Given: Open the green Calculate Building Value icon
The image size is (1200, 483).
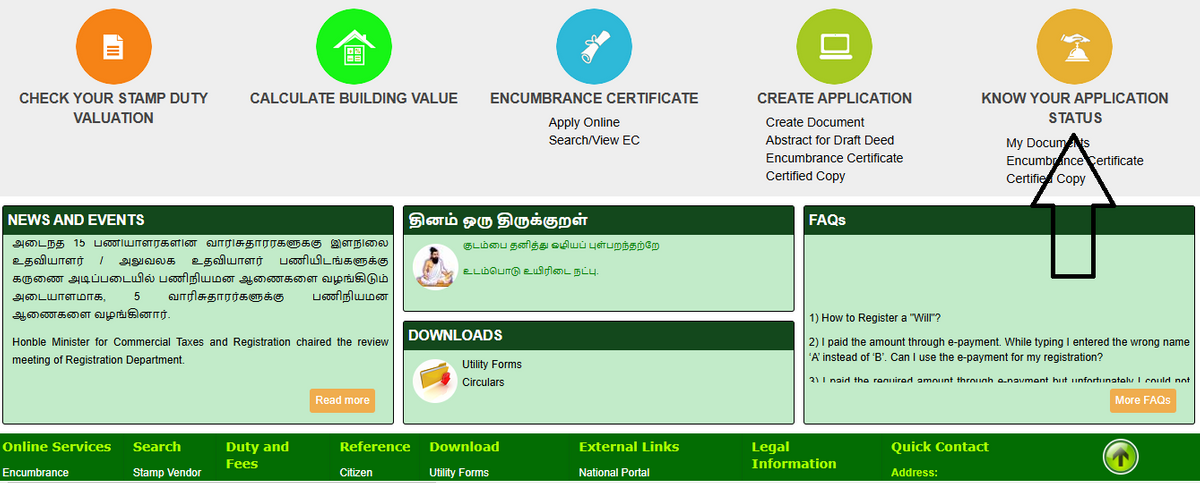Looking at the screenshot, I should pos(353,45).
